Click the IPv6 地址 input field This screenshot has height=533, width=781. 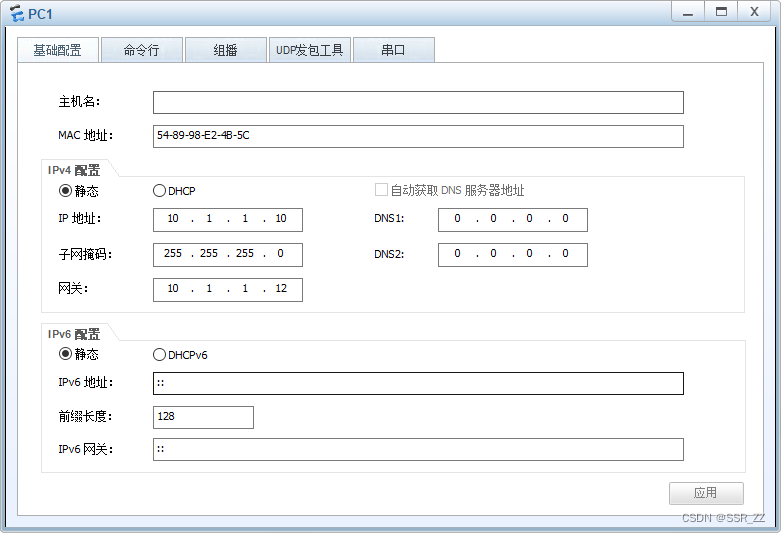coord(418,384)
